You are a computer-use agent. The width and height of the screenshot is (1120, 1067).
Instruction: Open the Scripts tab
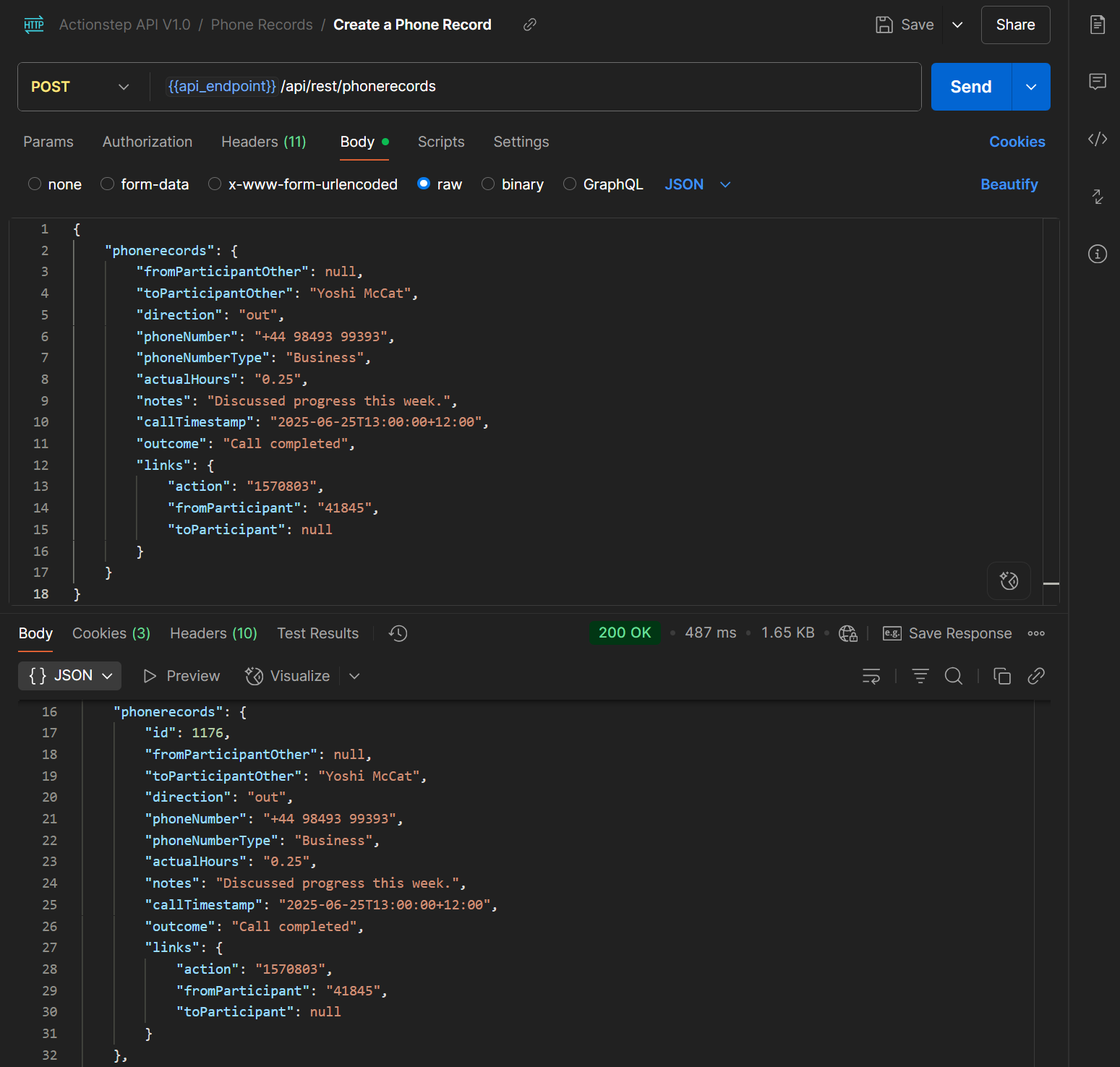(441, 142)
